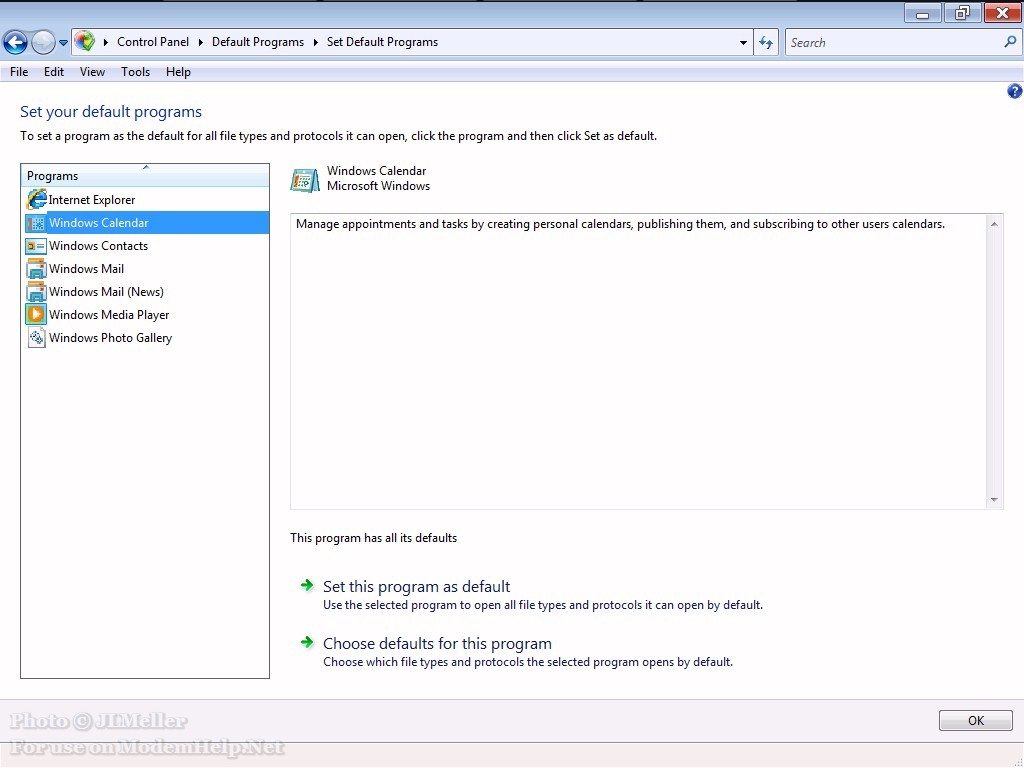
Task: Click the Internet Explorer icon
Action: coord(37,199)
